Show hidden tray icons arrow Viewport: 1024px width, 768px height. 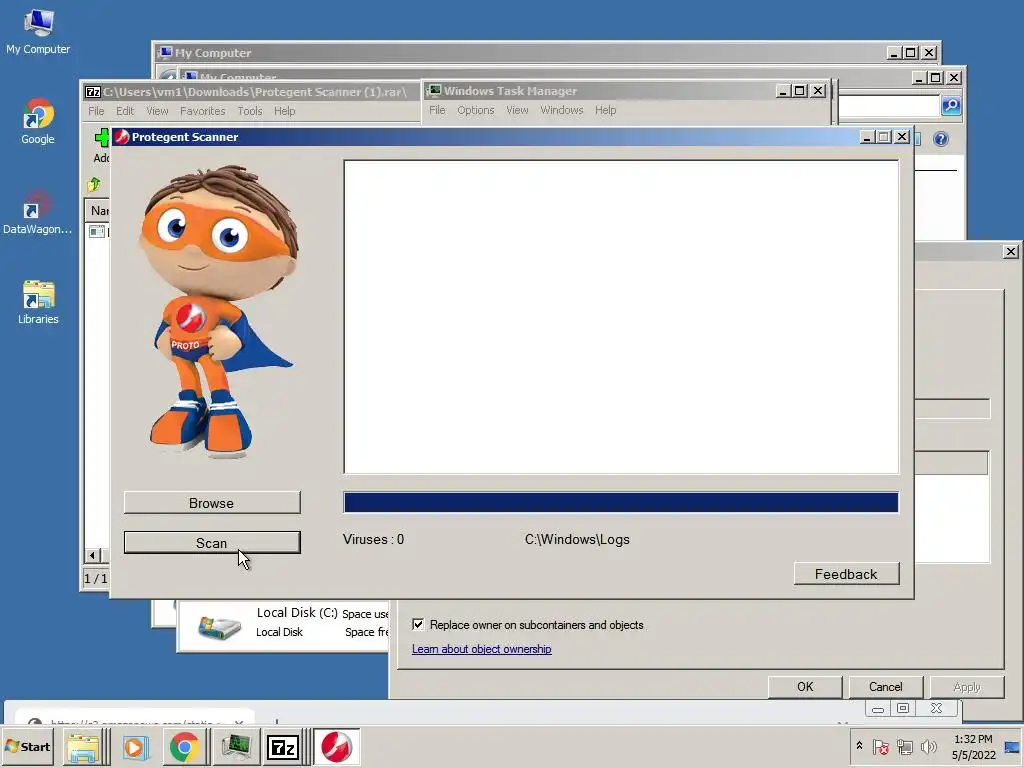point(859,746)
